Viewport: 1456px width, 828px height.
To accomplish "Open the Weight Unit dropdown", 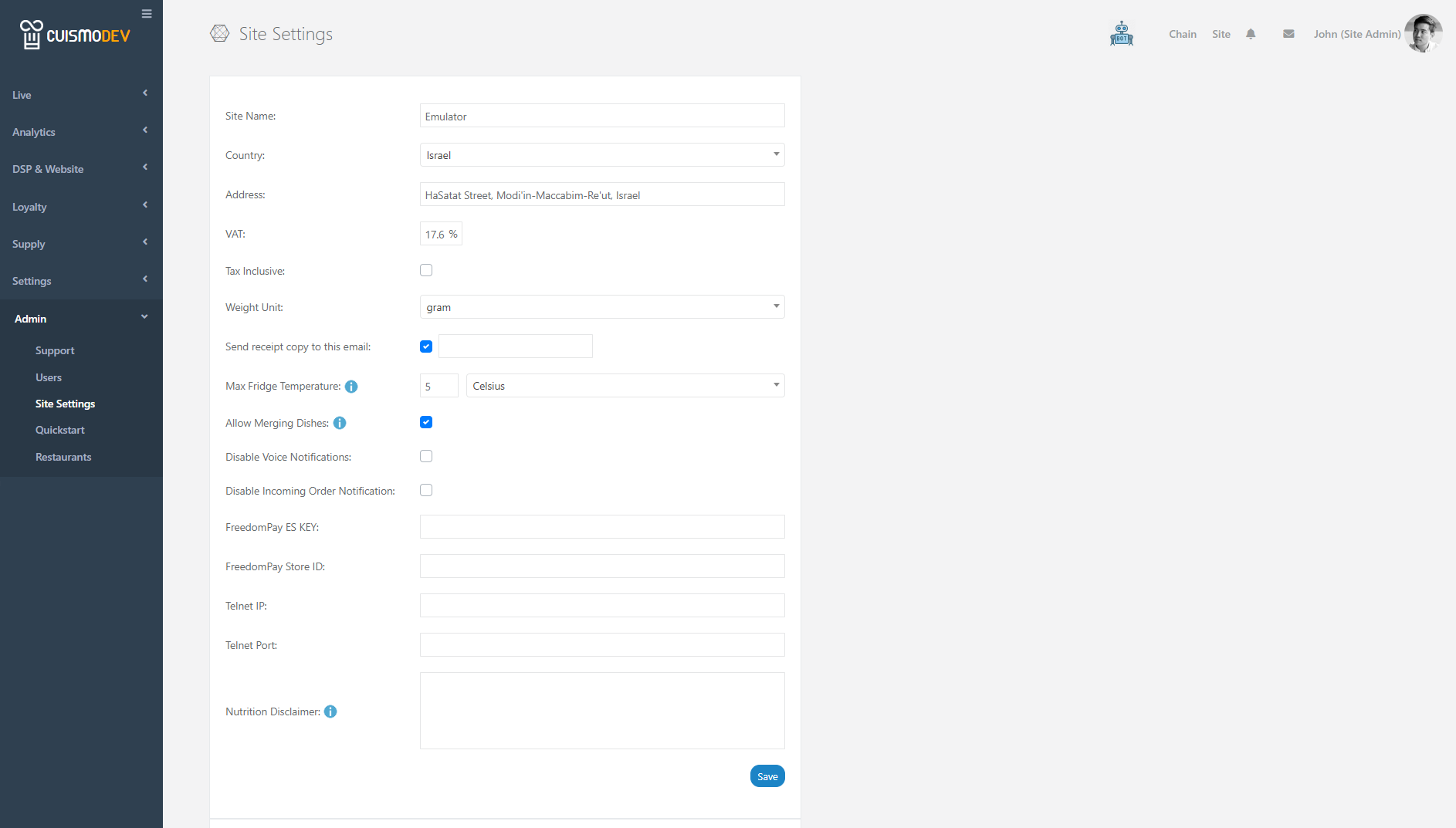I will click(602, 307).
